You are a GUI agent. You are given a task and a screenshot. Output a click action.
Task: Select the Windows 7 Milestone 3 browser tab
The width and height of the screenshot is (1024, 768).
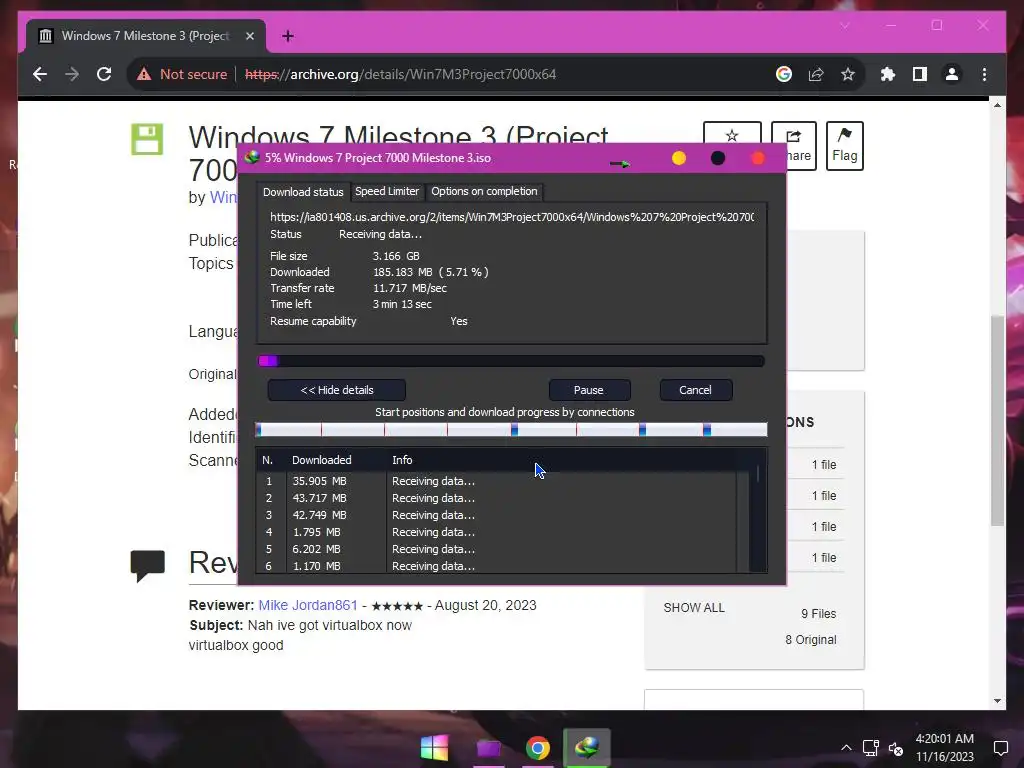[146, 36]
